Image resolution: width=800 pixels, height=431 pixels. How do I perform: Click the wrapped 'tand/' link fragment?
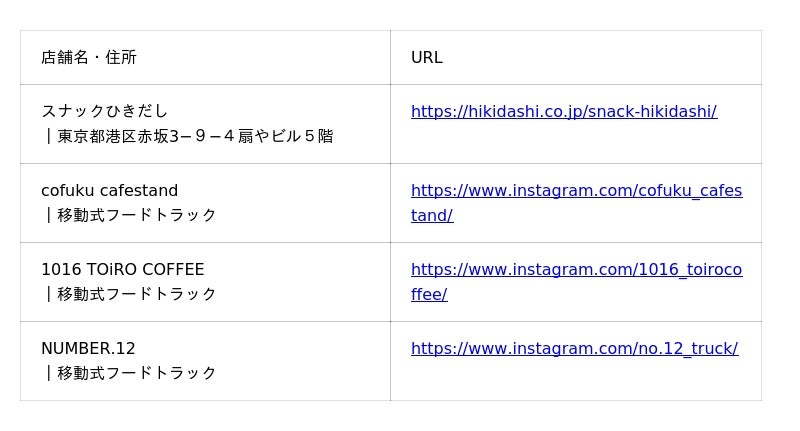[x=432, y=215]
